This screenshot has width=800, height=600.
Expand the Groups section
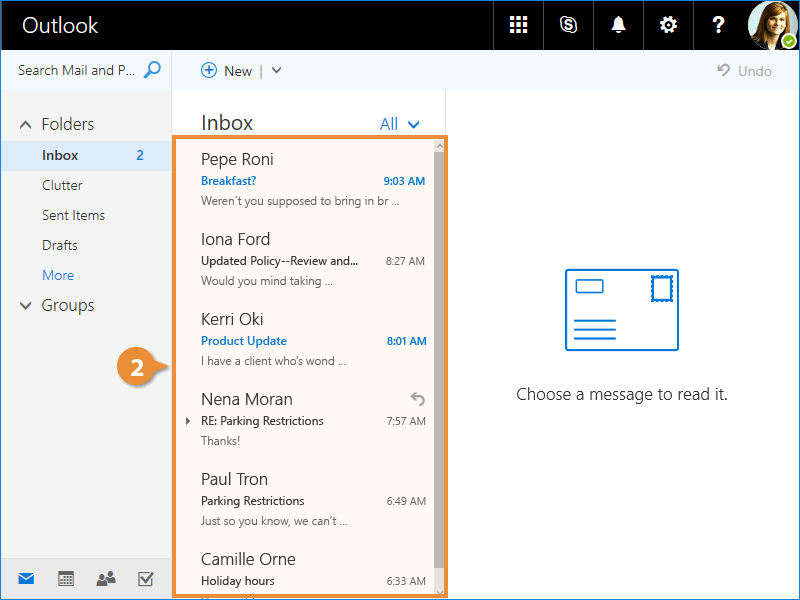tap(26, 306)
